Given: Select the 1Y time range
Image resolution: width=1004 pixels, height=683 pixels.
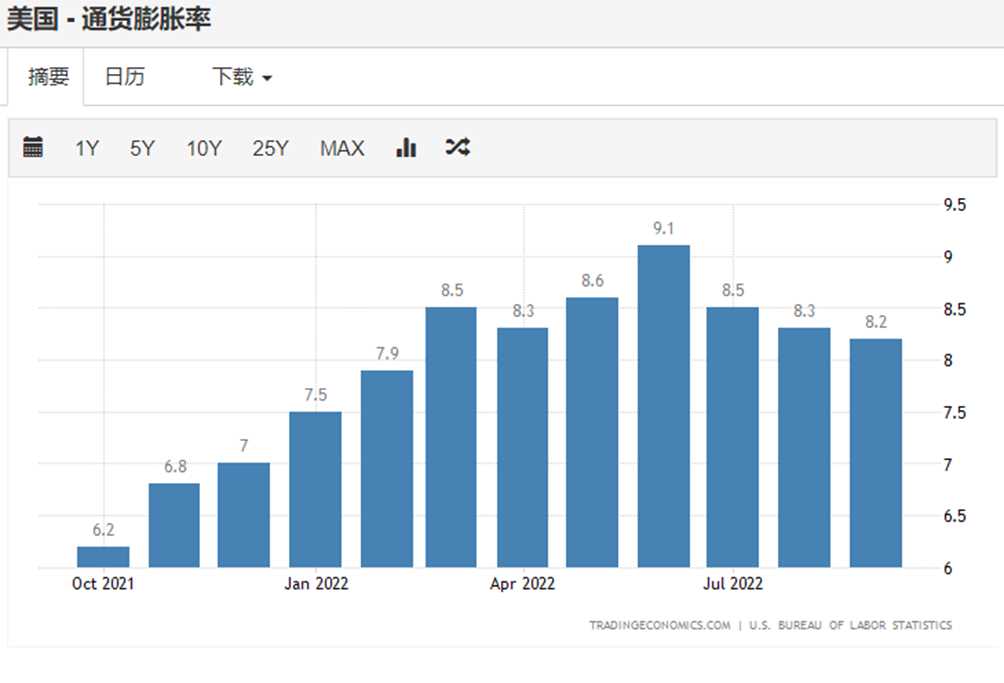Looking at the screenshot, I should pyautogui.click(x=87, y=149).
